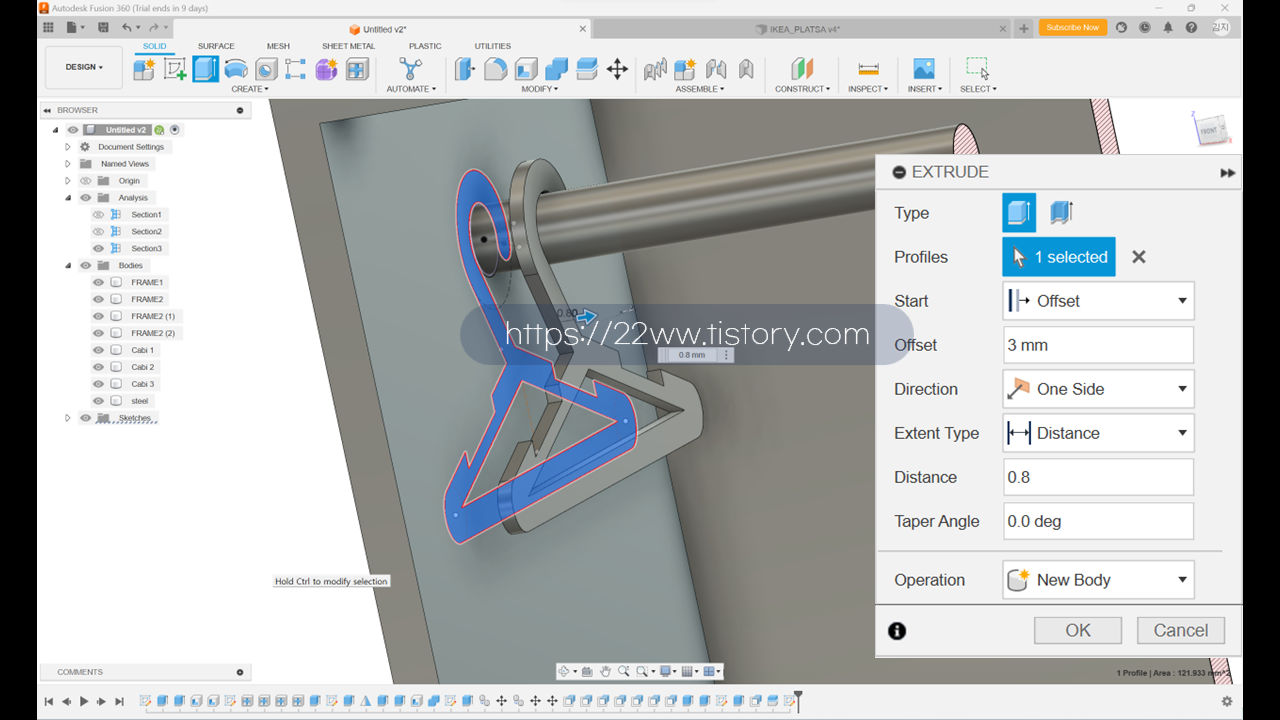Expand the Document Settings node
1280x720 pixels.
(x=68, y=147)
